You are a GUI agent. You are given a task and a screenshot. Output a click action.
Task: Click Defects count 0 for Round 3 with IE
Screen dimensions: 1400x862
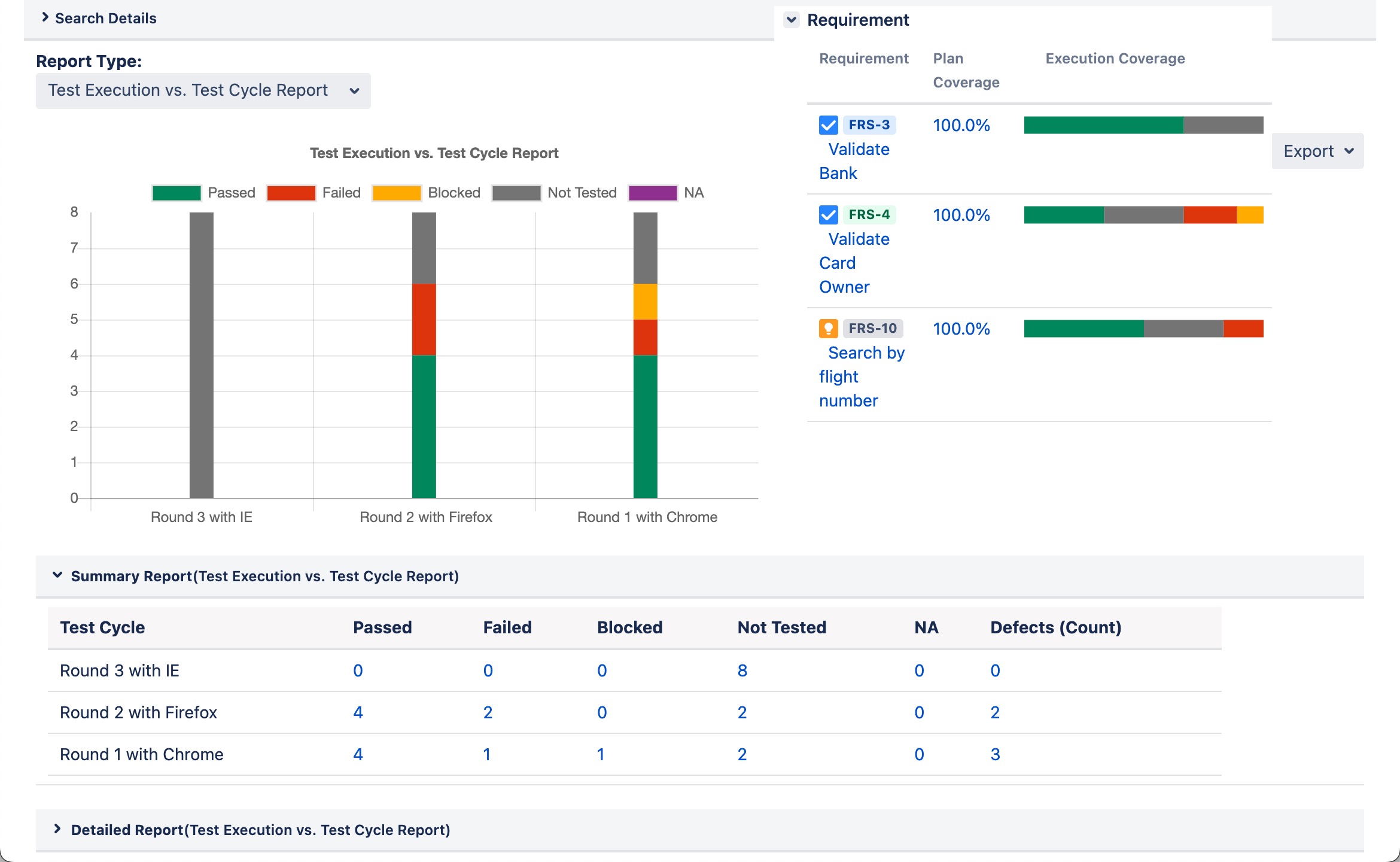click(995, 670)
